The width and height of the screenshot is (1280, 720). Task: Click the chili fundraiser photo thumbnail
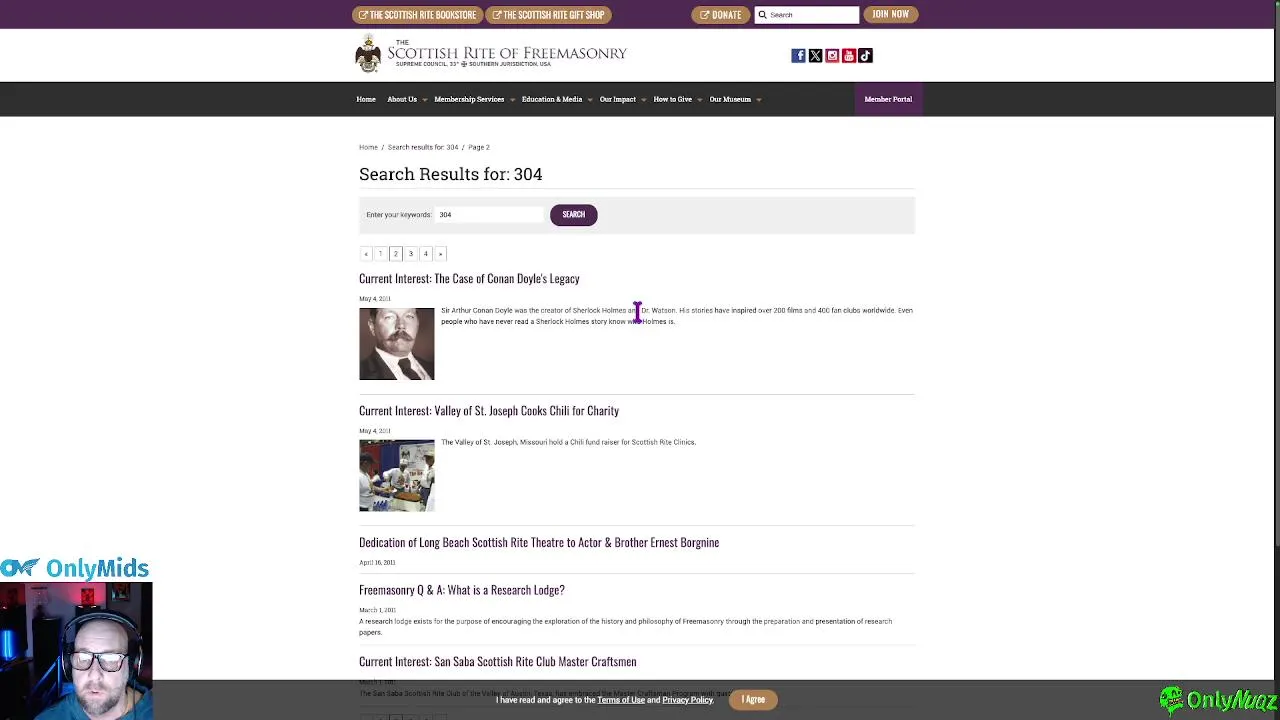[x=397, y=476]
